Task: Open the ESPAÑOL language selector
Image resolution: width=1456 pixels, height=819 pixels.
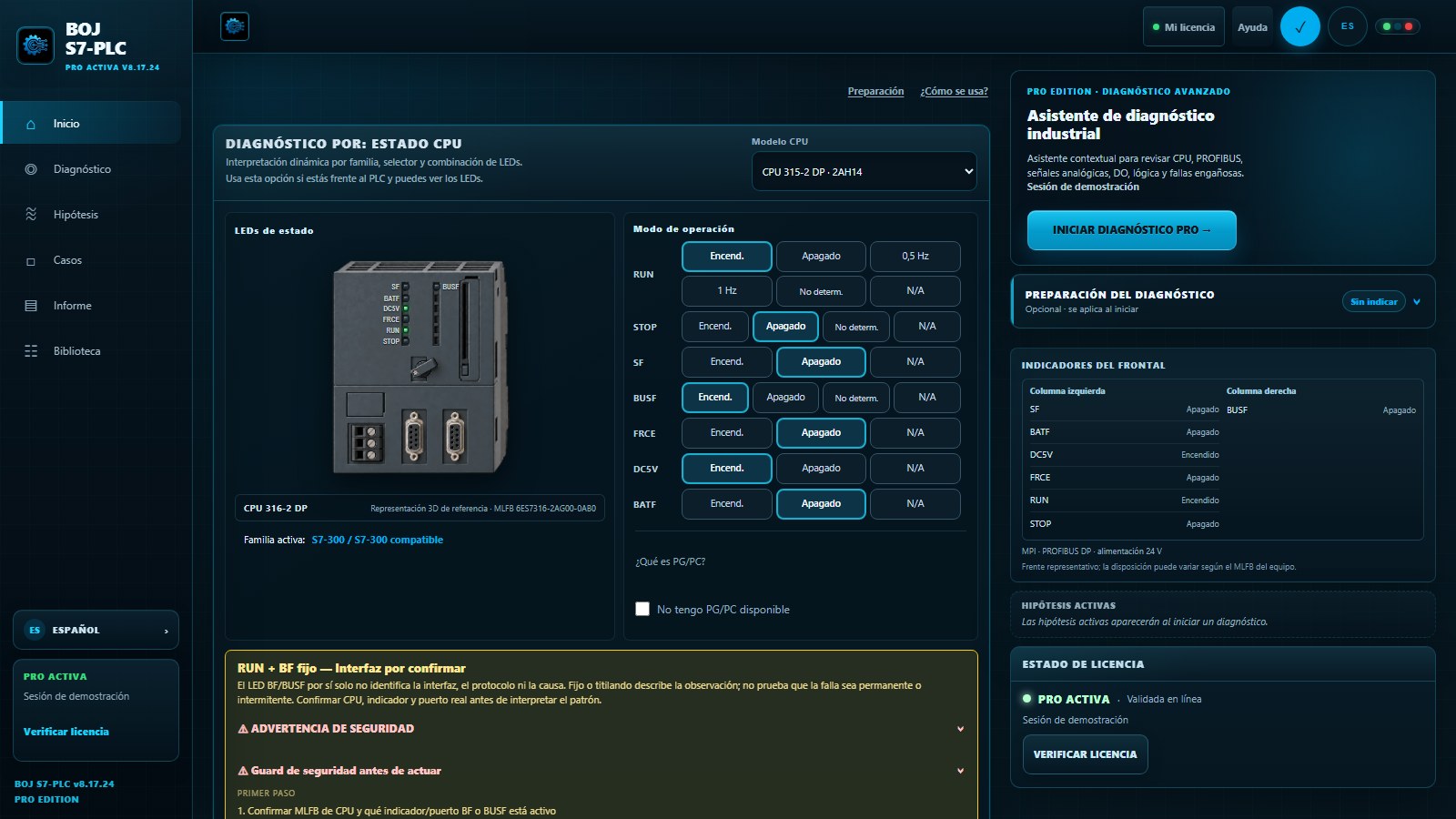Action: click(96, 630)
